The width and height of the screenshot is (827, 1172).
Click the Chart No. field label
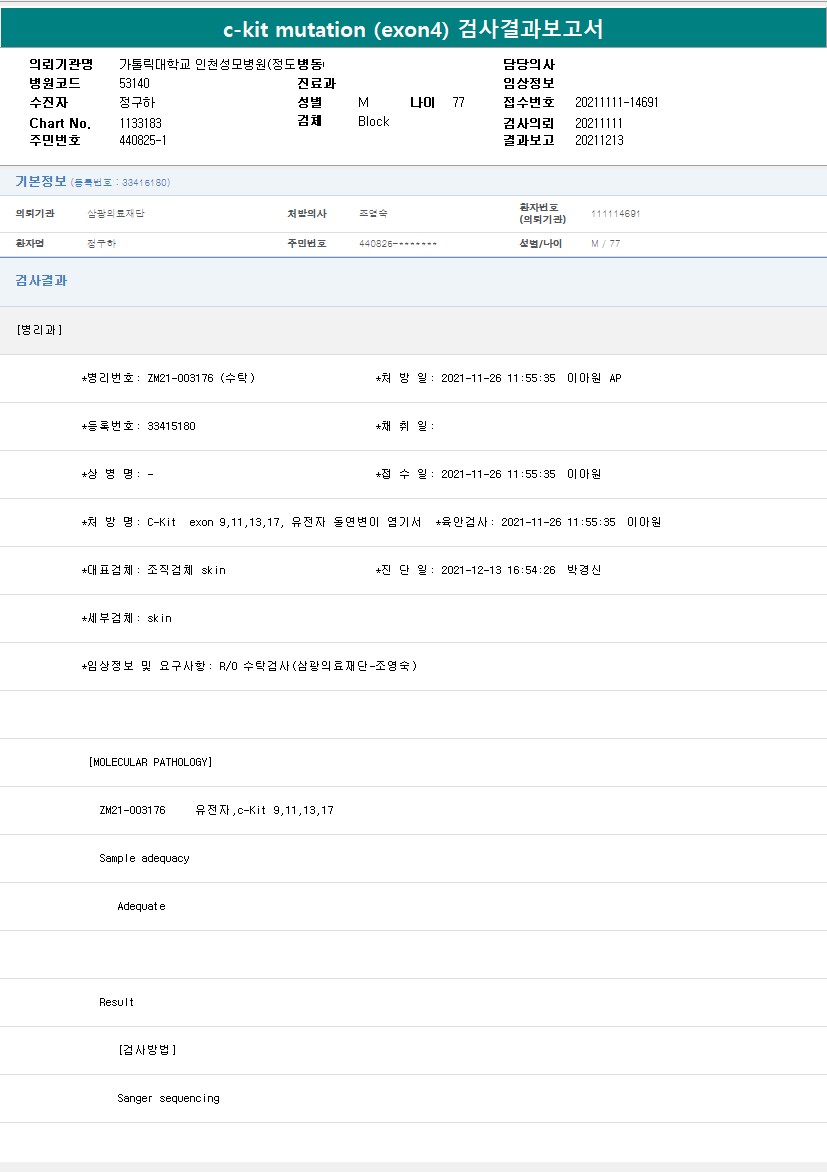click(60, 123)
